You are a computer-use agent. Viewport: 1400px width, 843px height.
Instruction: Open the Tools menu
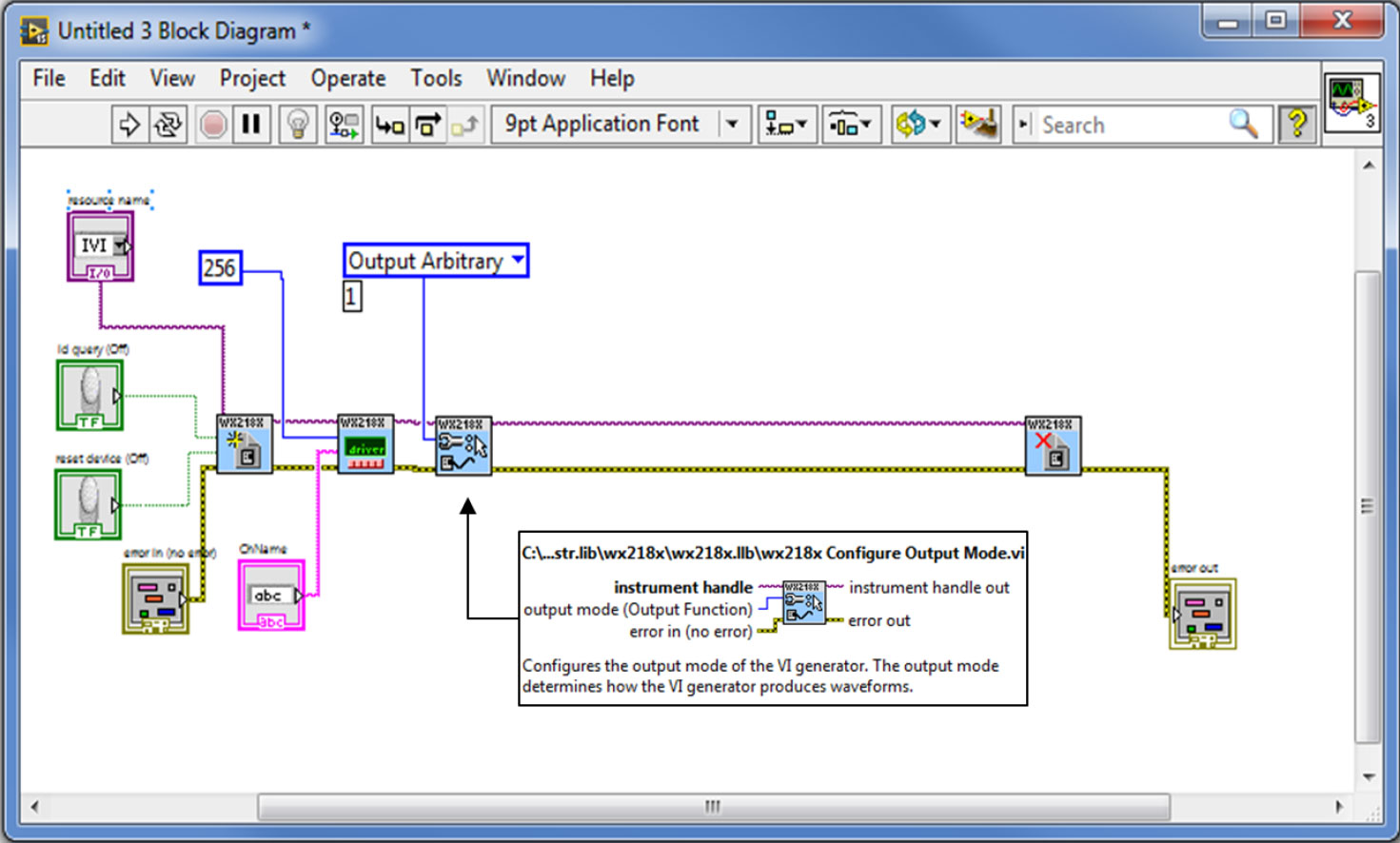[436, 78]
